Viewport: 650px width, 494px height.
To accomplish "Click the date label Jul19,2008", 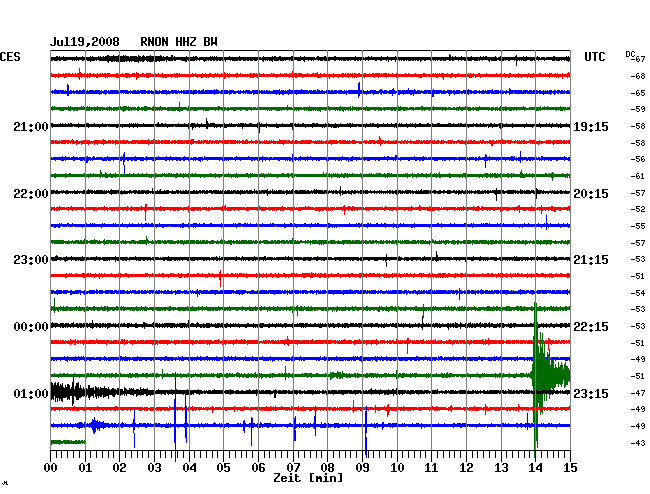I will pyautogui.click(x=85, y=42).
